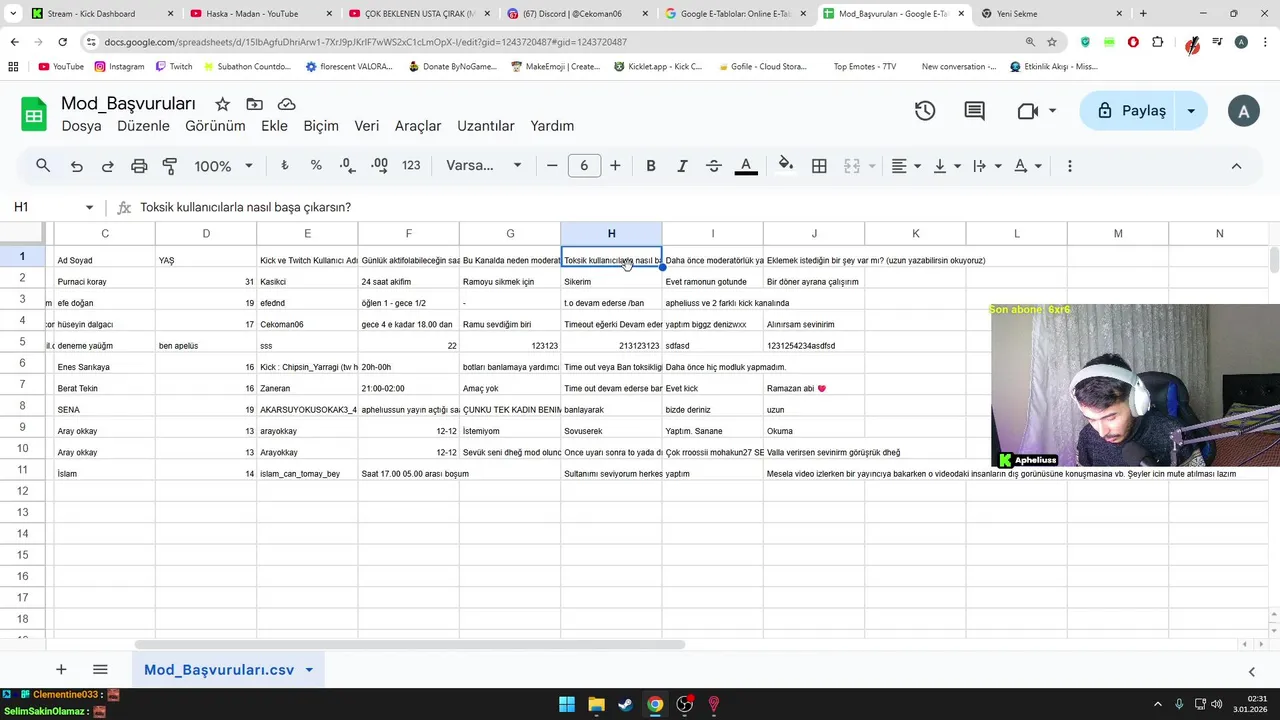The width and height of the screenshot is (1280, 720).
Task: Hide the menus with collapse arrow
Action: pos(1236,166)
